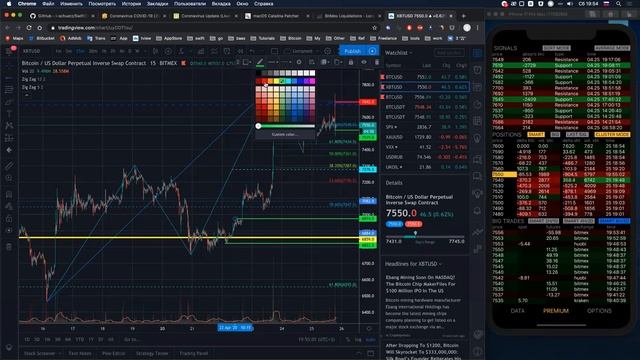Image resolution: width=640 pixels, height=360 pixels.
Task: Open the line style dropdown in floating toolbar
Action: click(x=286, y=62)
